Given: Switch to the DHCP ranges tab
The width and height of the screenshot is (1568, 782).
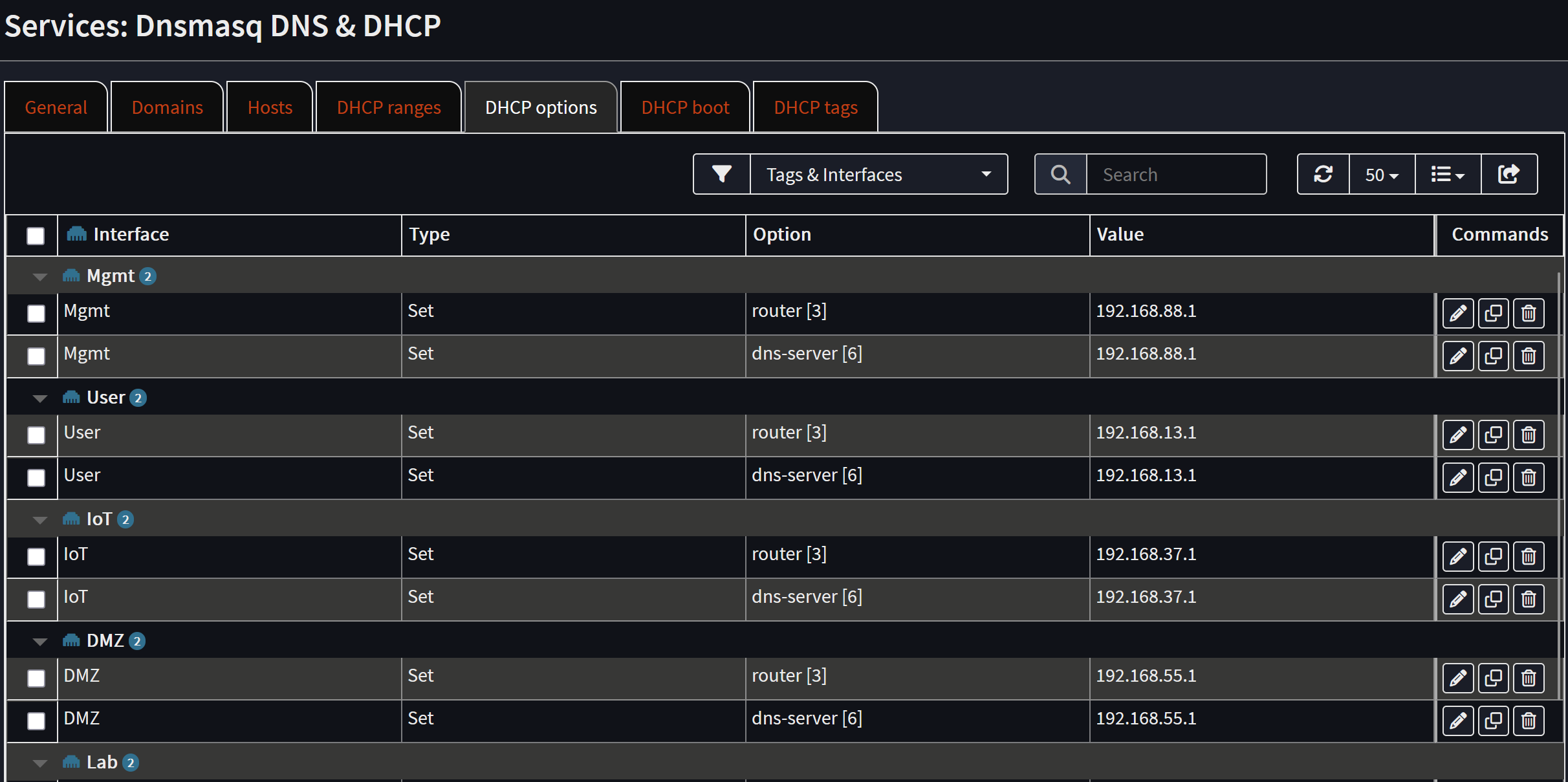Looking at the screenshot, I should tap(388, 107).
